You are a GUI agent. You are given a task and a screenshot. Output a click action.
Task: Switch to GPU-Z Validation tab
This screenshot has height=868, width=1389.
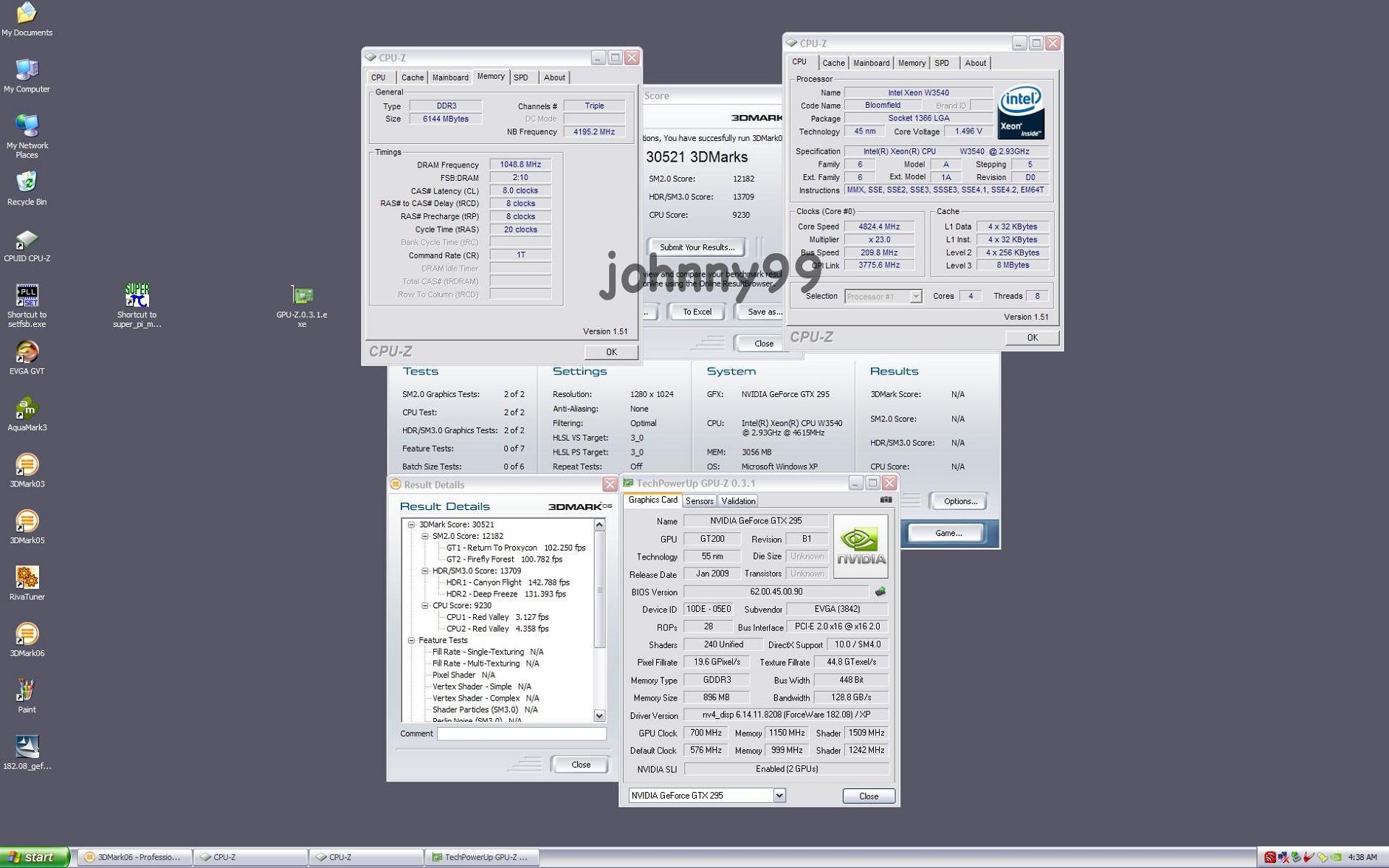point(738,501)
